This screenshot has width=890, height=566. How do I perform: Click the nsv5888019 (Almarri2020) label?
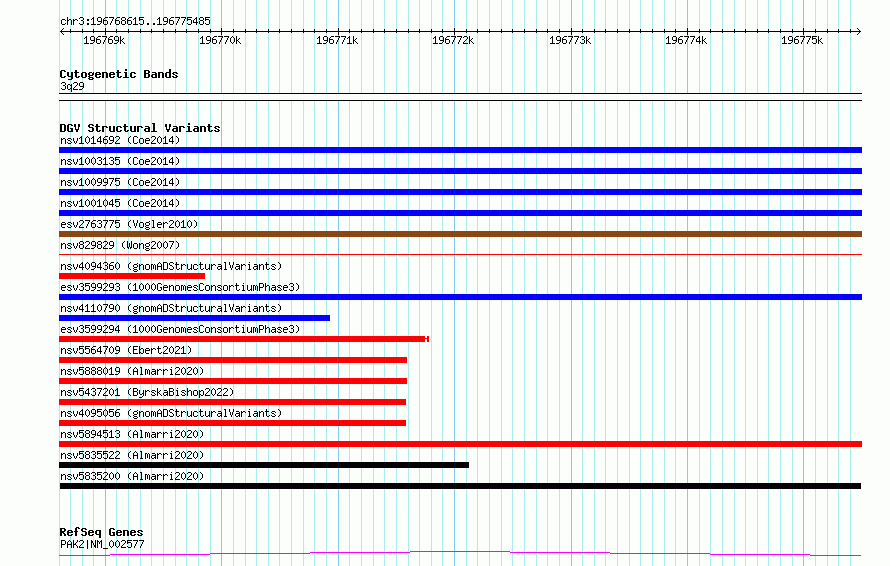132,371
